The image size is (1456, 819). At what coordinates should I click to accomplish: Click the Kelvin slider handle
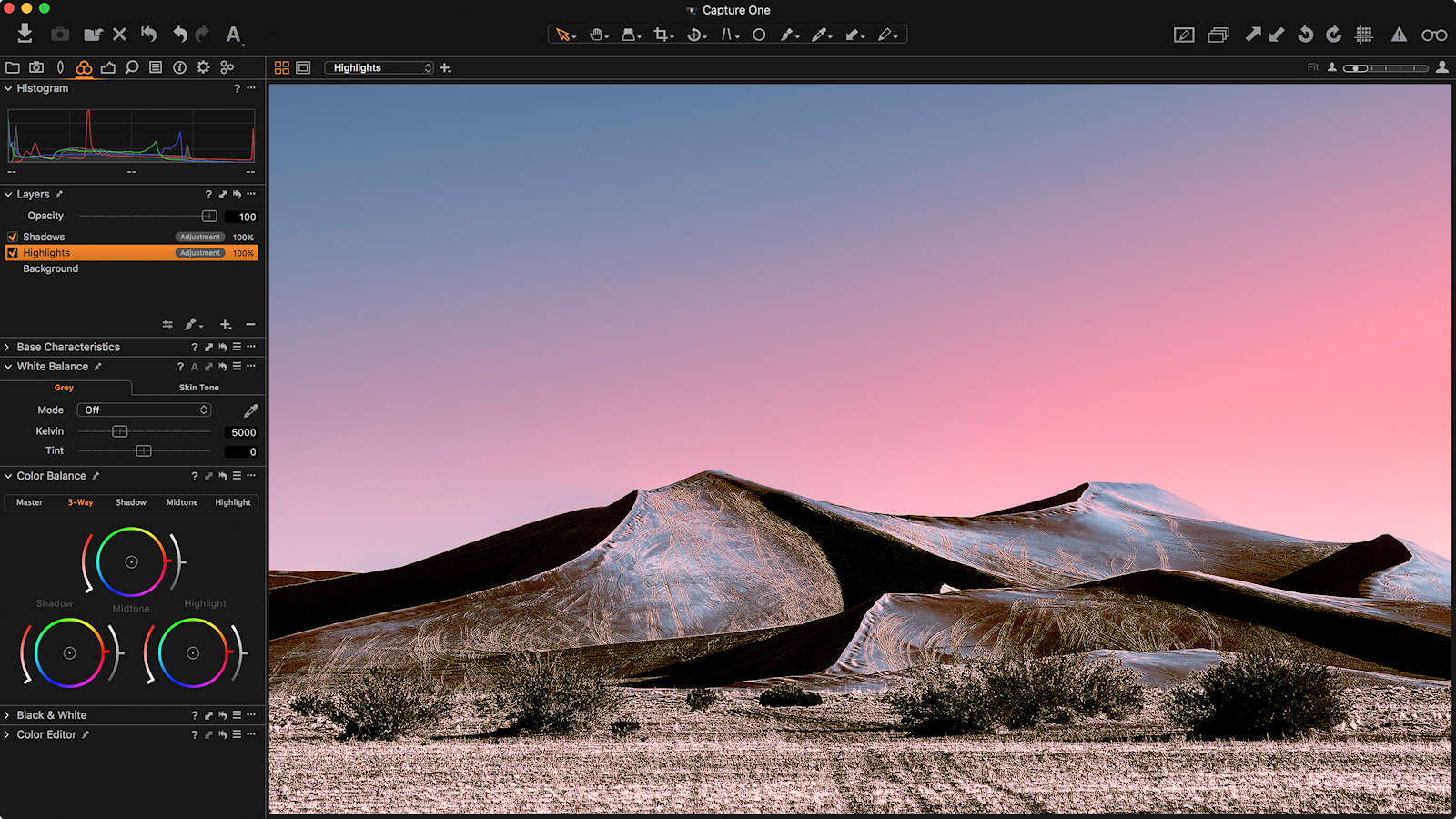click(119, 431)
